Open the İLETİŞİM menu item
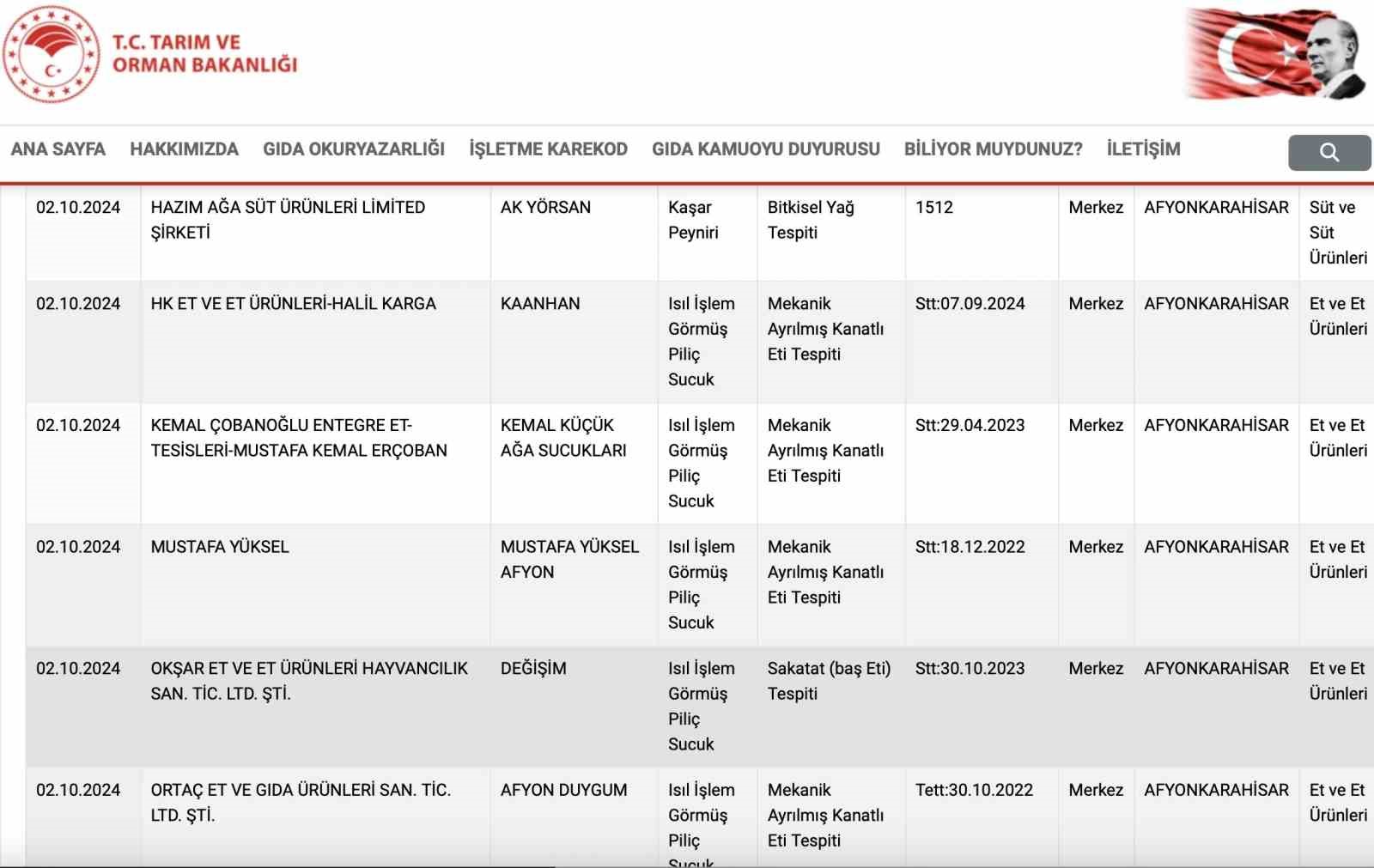The width and height of the screenshot is (1374, 868). click(1143, 149)
